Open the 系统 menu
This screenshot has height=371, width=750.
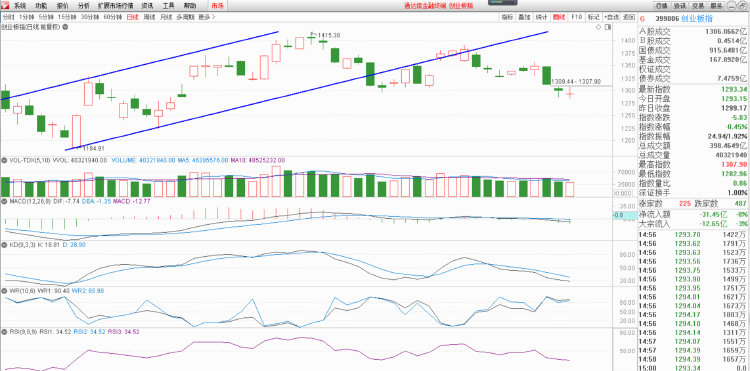(x=20, y=6)
